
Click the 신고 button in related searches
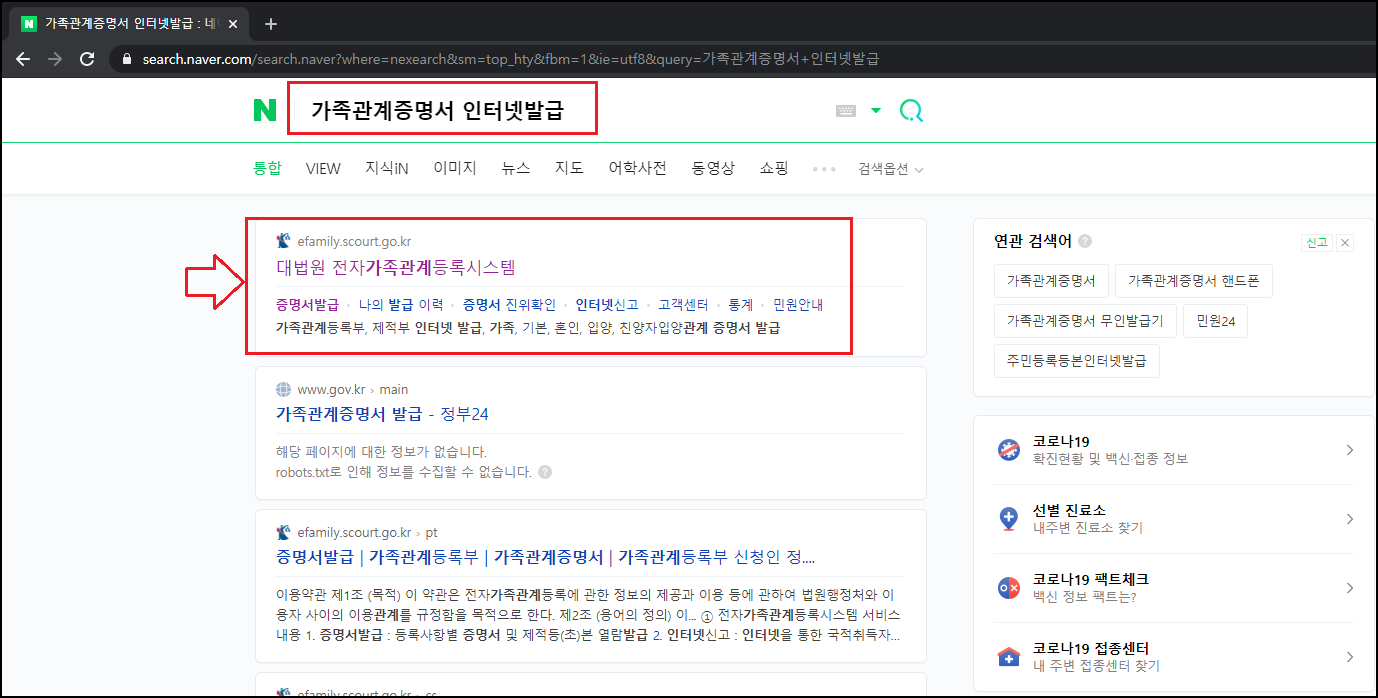tap(1316, 242)
